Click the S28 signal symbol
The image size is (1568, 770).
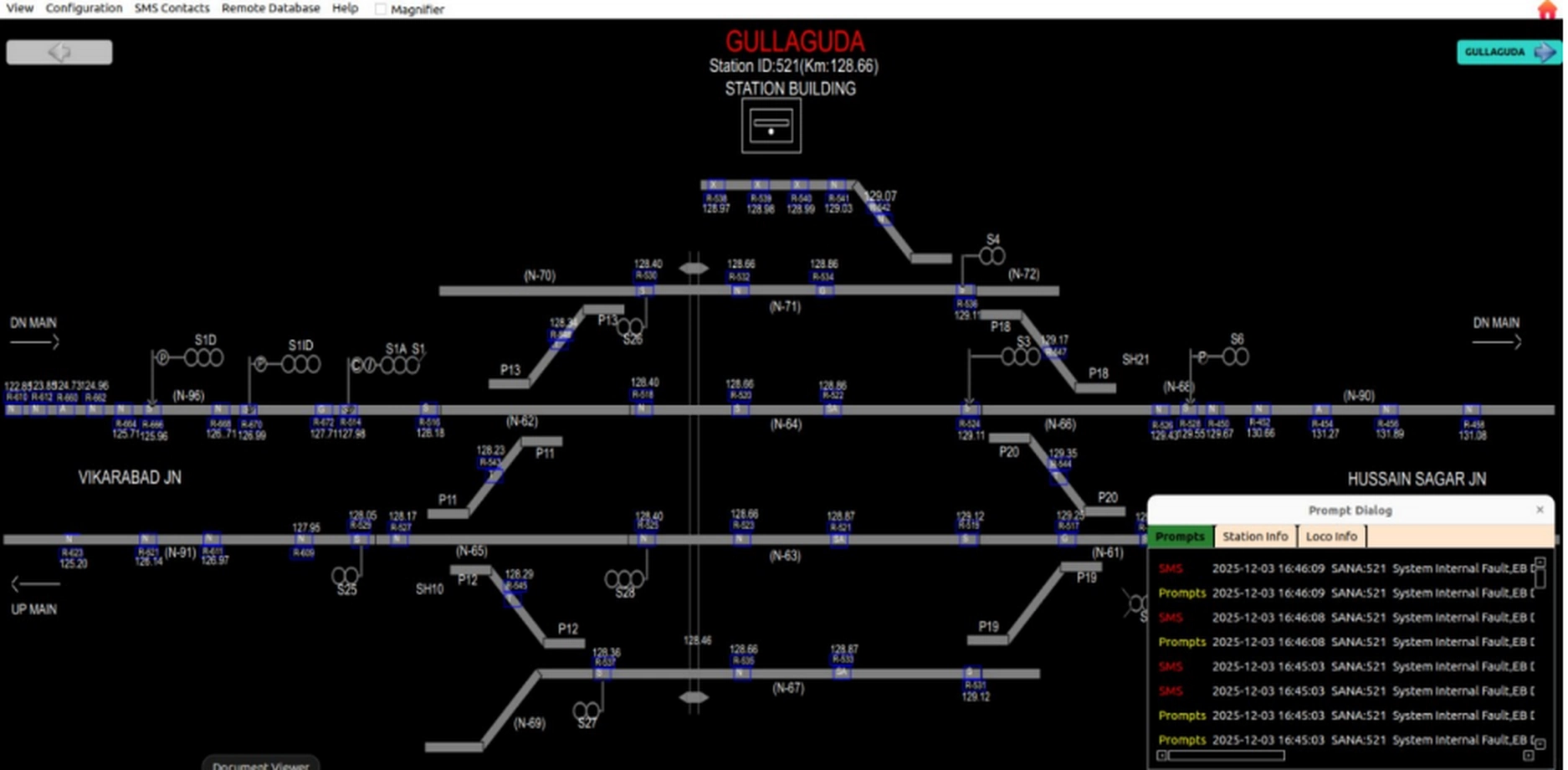[624, 579]
